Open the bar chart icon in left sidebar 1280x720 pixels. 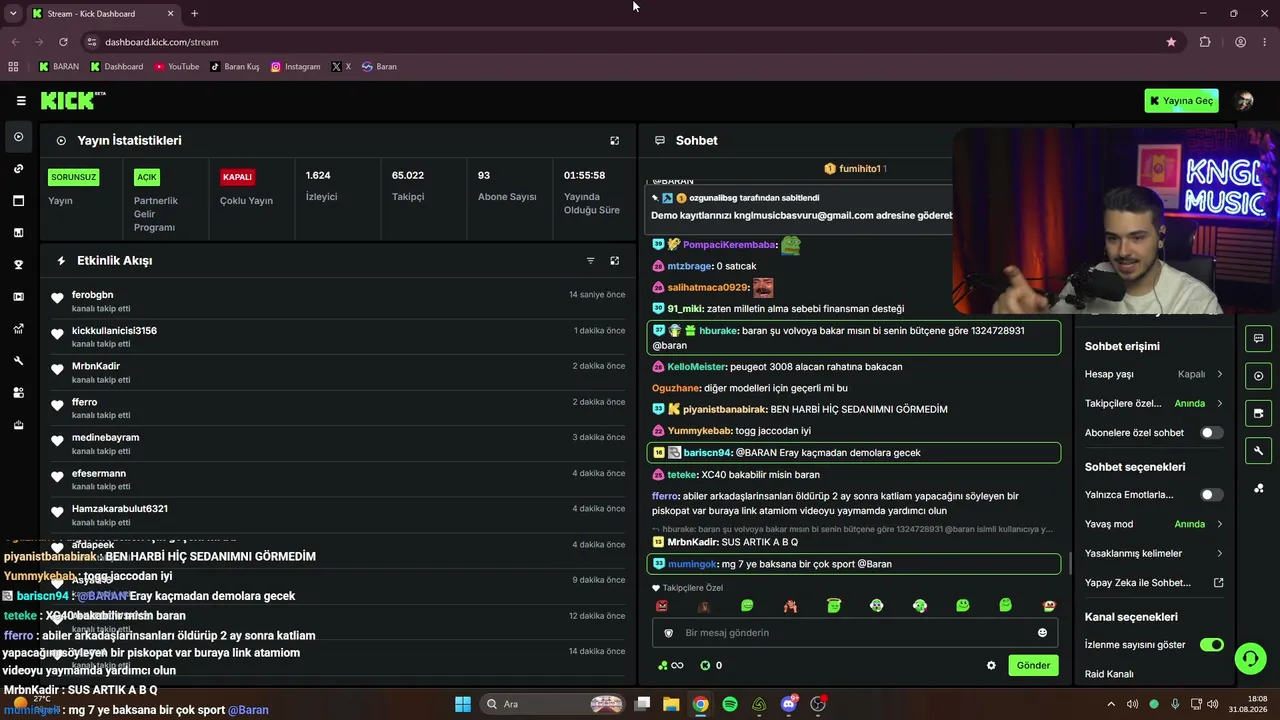(18, 233)
